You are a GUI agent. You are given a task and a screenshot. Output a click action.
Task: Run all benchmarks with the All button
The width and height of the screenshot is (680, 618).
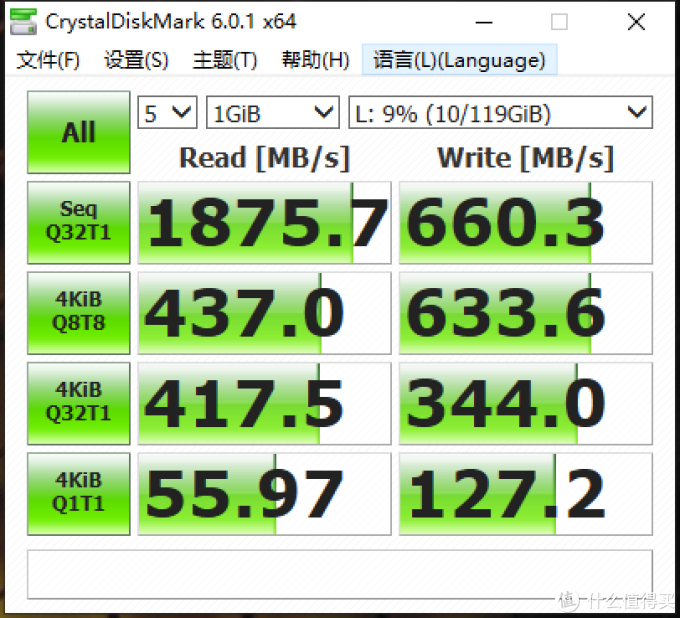(78, 132)
